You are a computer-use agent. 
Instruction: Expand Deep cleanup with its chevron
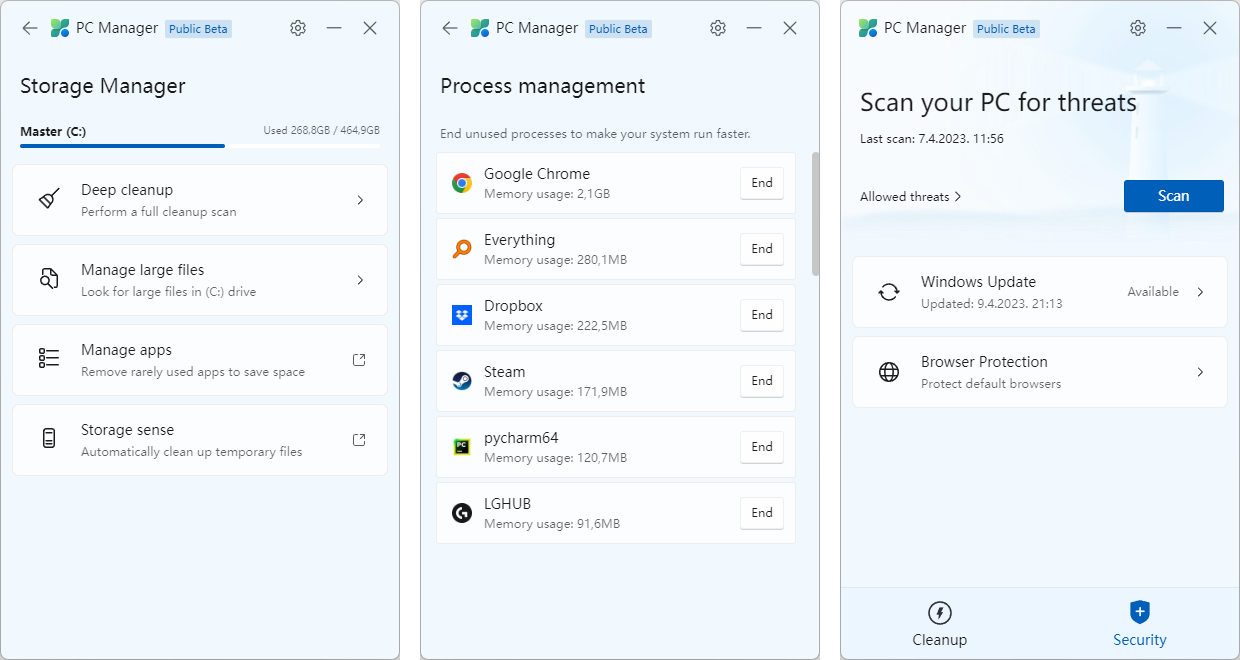click(x=360, y=200)
